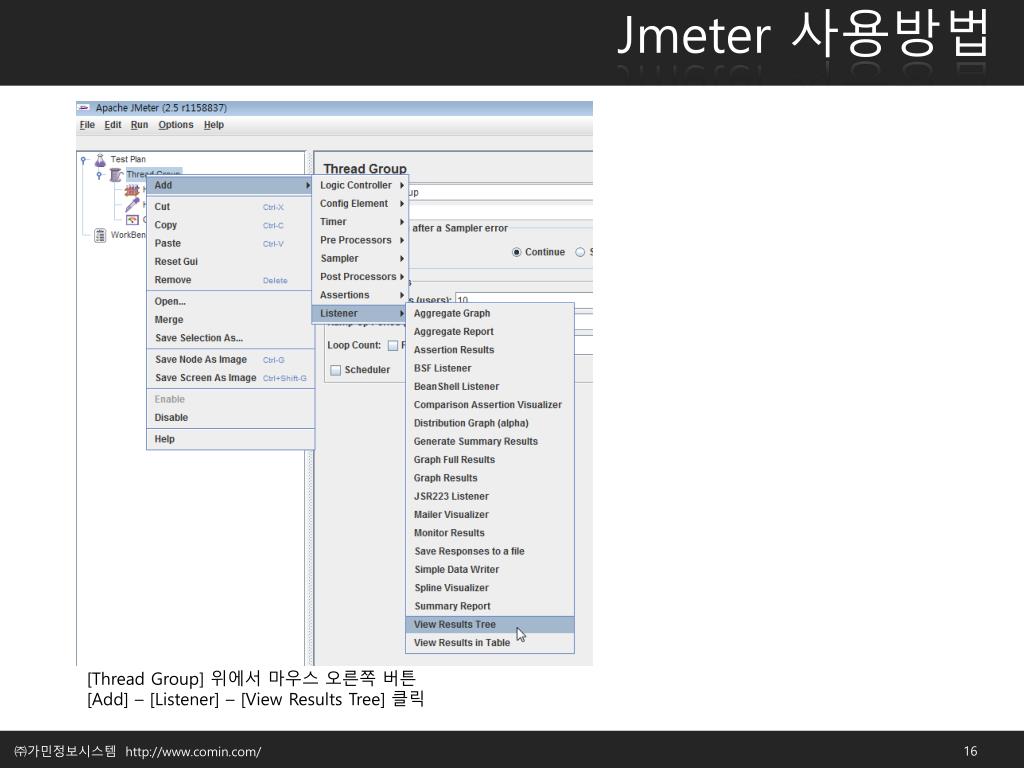This screenshot has width=1024, height=768.
Task: Choose Help in the context menu
Action: 230,440
